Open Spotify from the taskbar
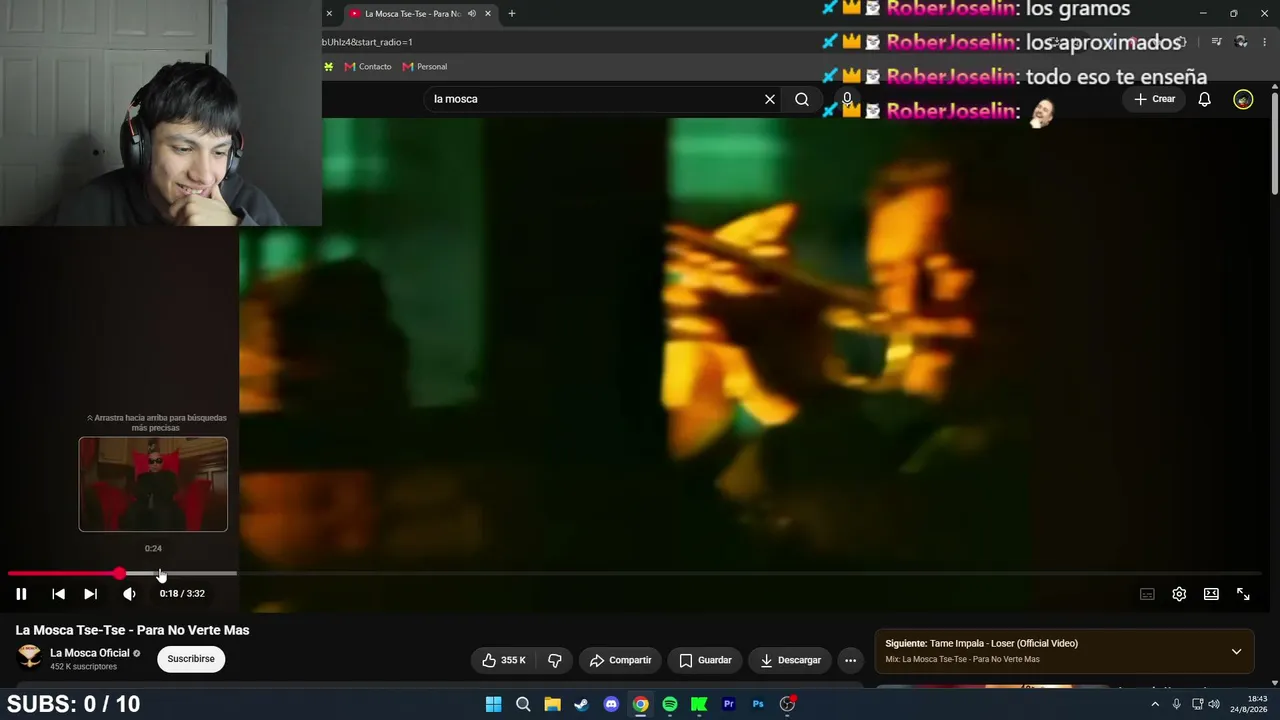This screenshot has height=720, width=1280. tap(670, 704)
